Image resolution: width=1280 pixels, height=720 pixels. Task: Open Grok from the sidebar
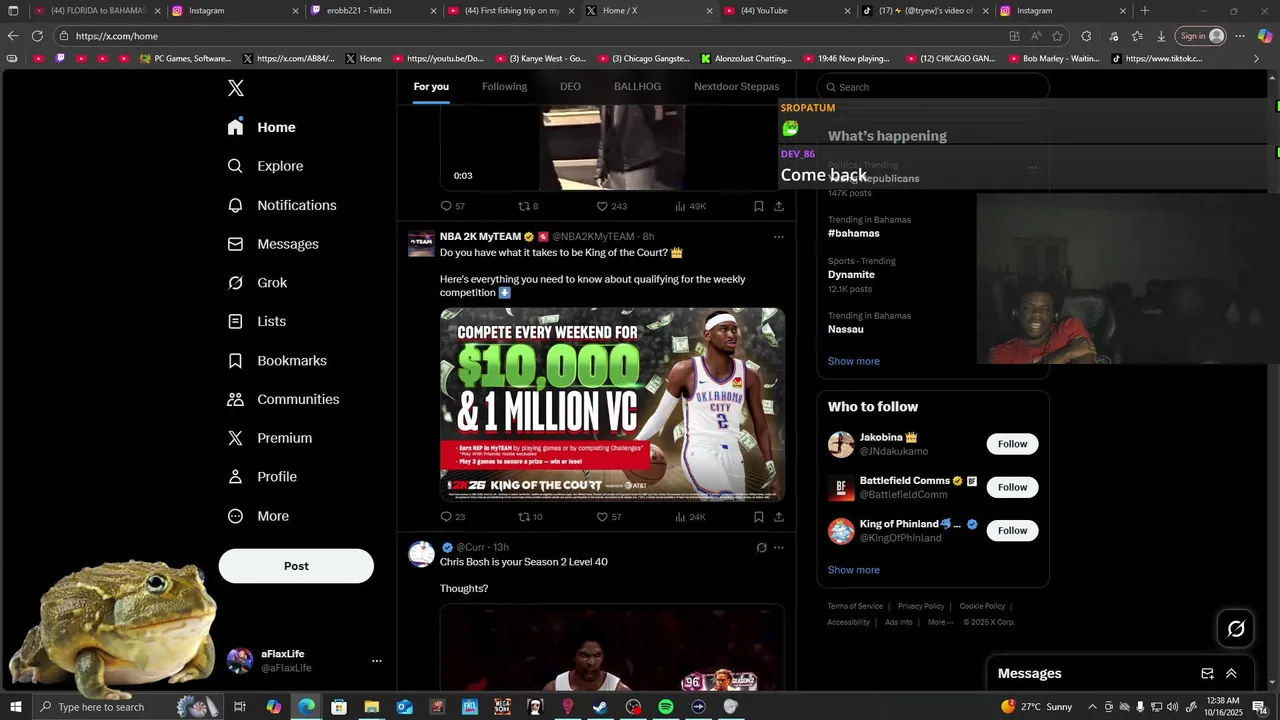click(257, 283)
